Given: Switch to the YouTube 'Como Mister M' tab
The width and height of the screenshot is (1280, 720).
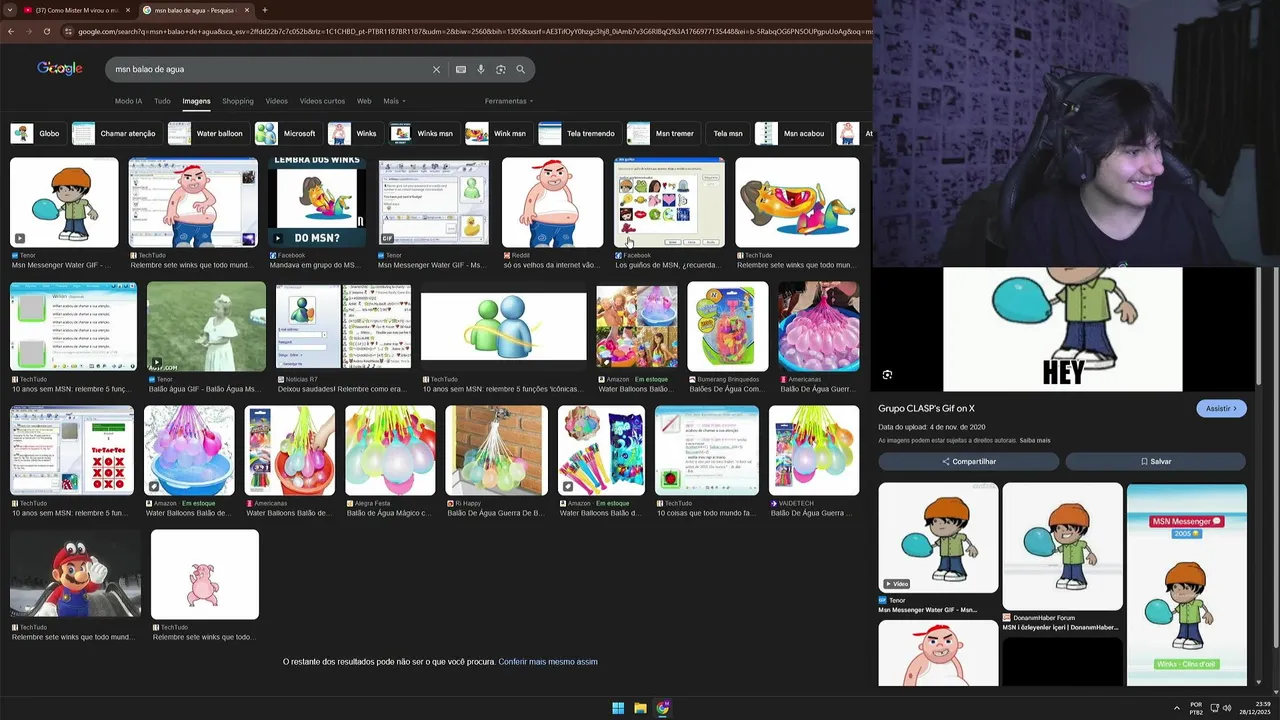Looking at the screenshot, I should (x=76, y=10).
